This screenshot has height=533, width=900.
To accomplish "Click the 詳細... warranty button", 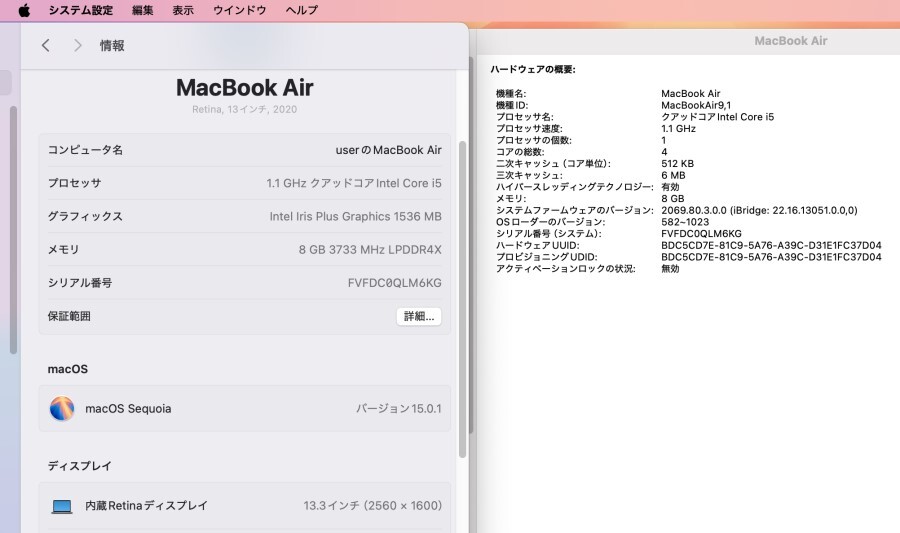I will (x=419, y=316).
